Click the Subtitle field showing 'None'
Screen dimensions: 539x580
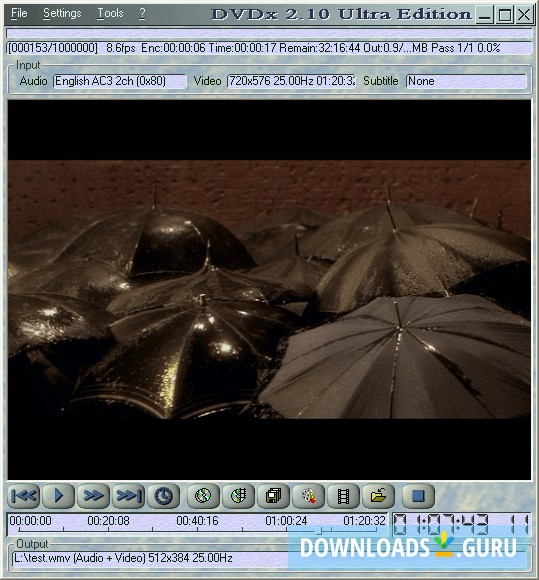466,81
